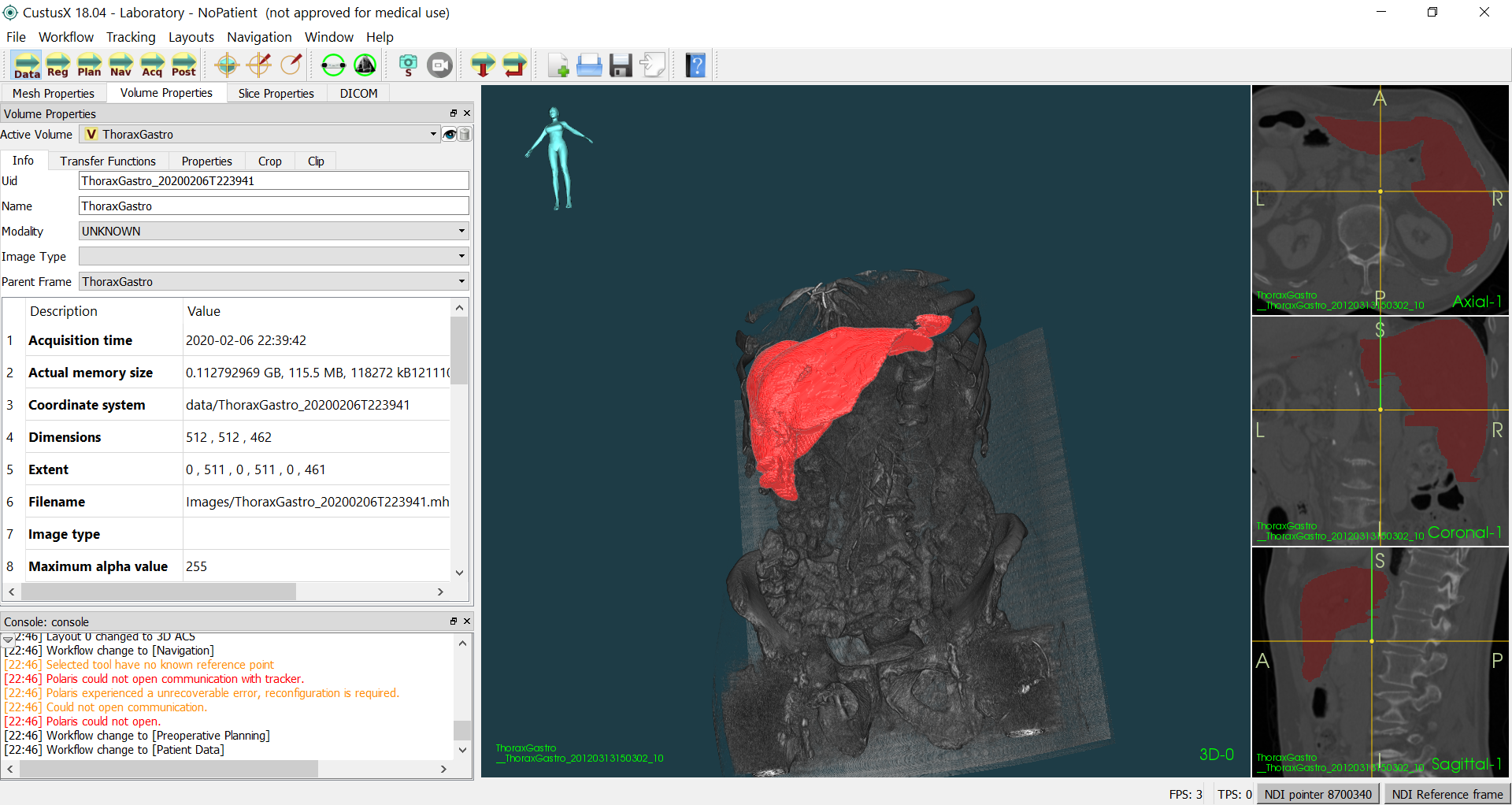Image resolution: width=1512 pixels, height=805 pixels.
Task: Click the Coronal-1 slice view
Action: click(1380, 431)
